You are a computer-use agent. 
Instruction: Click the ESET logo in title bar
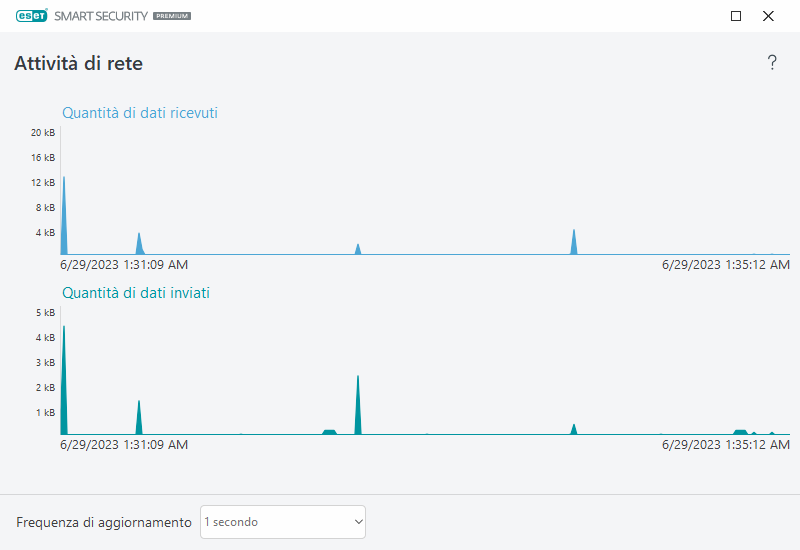click(x=32, y=16)
